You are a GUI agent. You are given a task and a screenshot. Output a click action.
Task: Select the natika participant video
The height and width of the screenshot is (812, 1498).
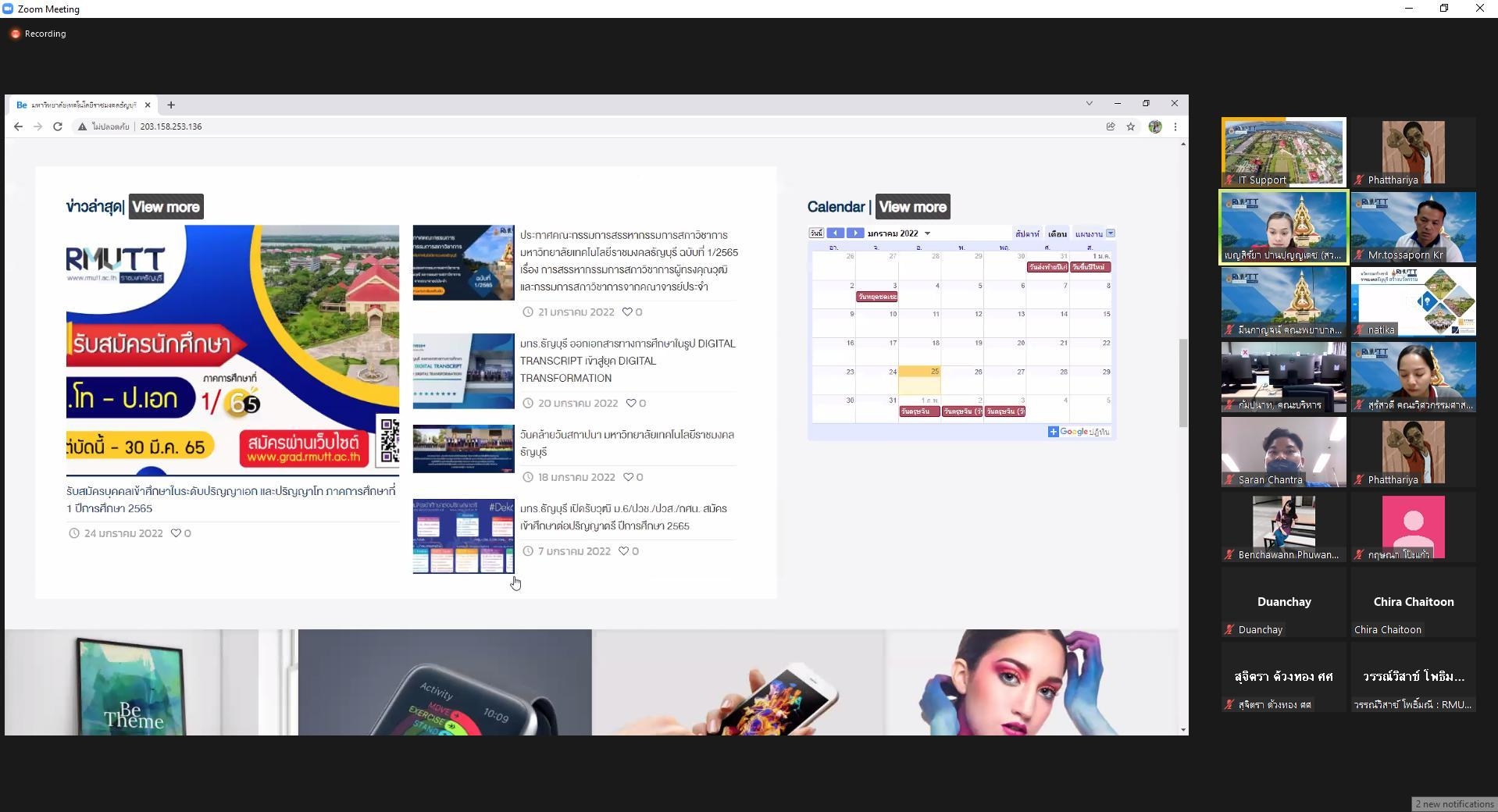[x=1414, y=302]
